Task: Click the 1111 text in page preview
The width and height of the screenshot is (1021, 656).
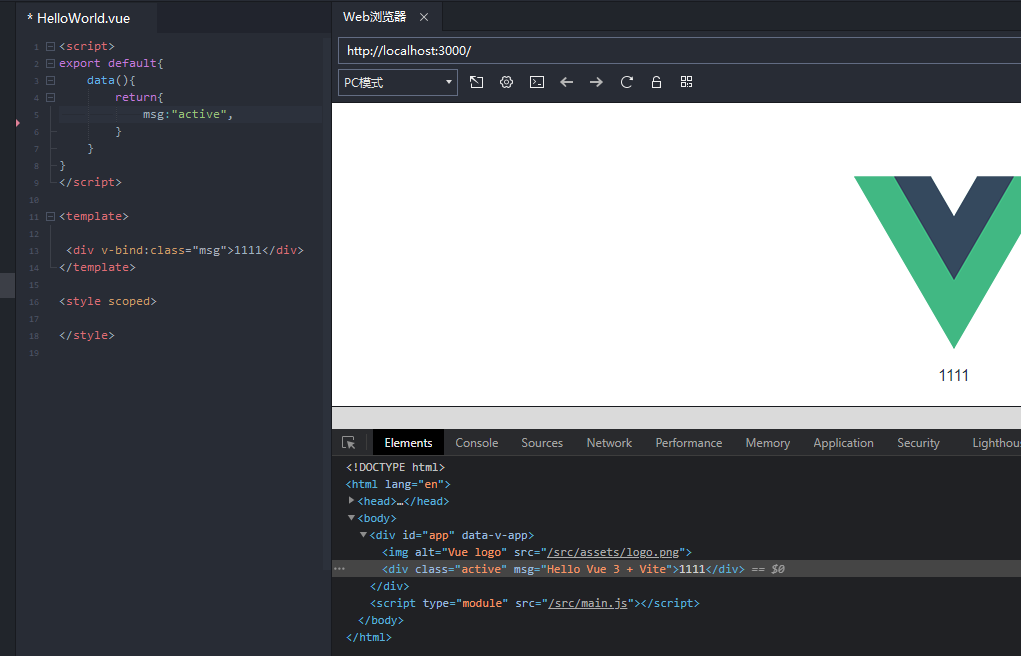Action: point(953,375)
